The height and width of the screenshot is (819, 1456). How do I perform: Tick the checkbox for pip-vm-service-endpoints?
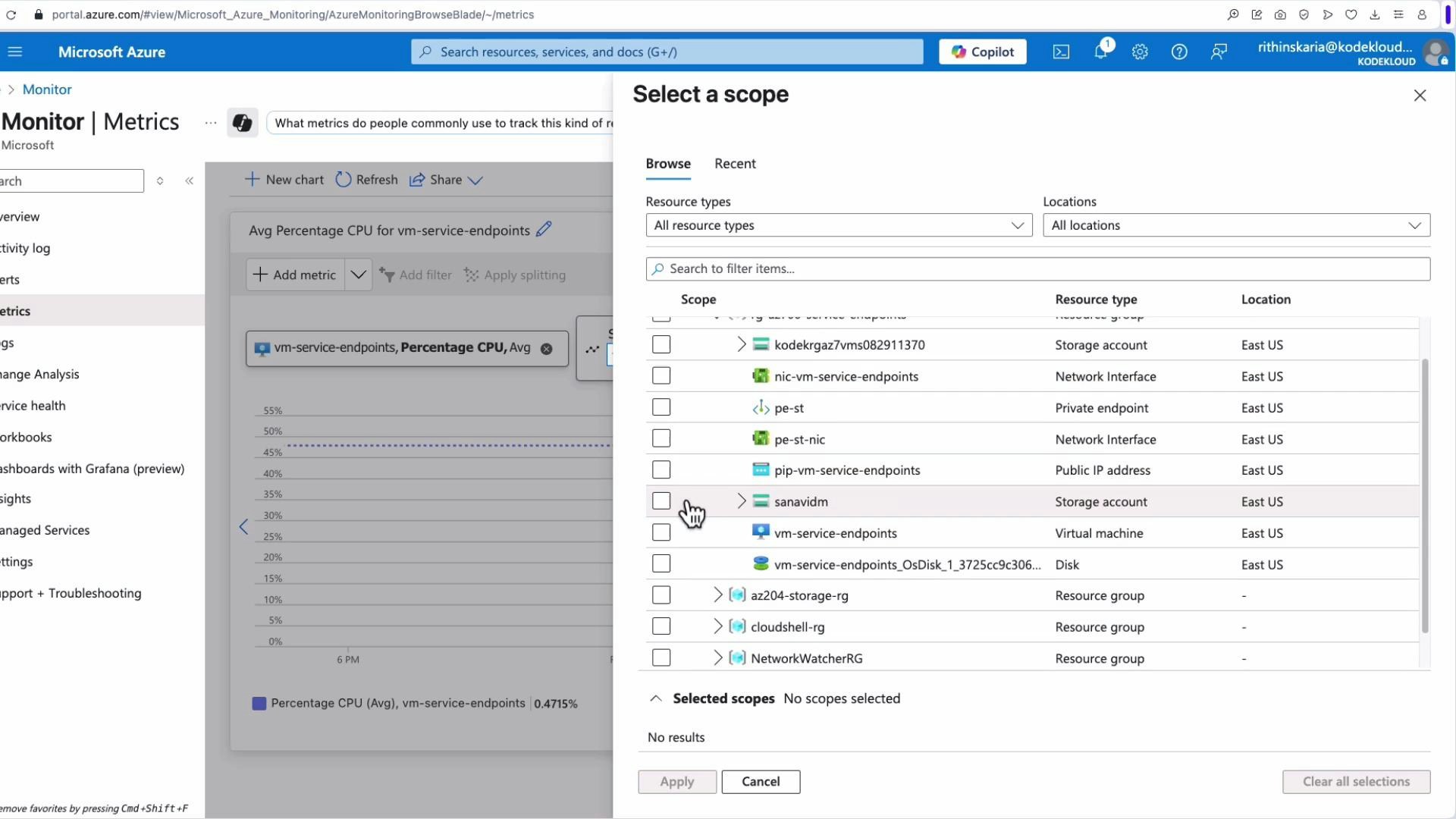pos(661,469)
